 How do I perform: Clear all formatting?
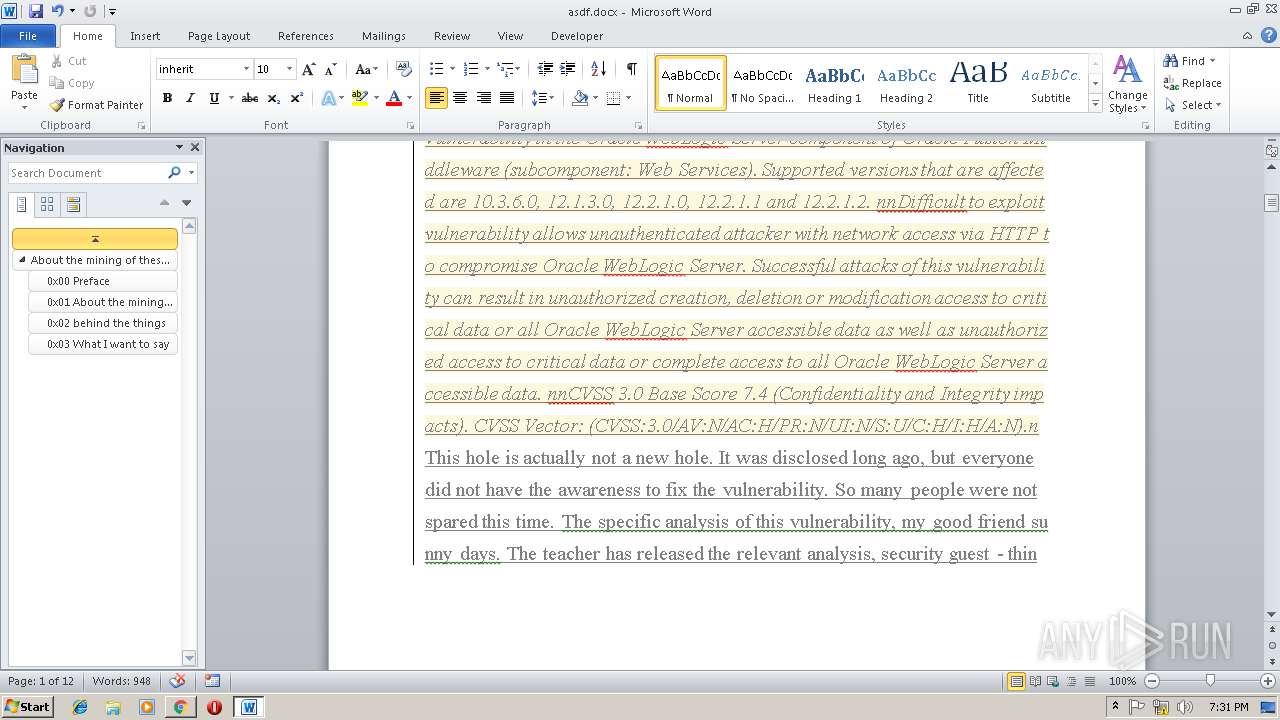click(x=404, y=69)
